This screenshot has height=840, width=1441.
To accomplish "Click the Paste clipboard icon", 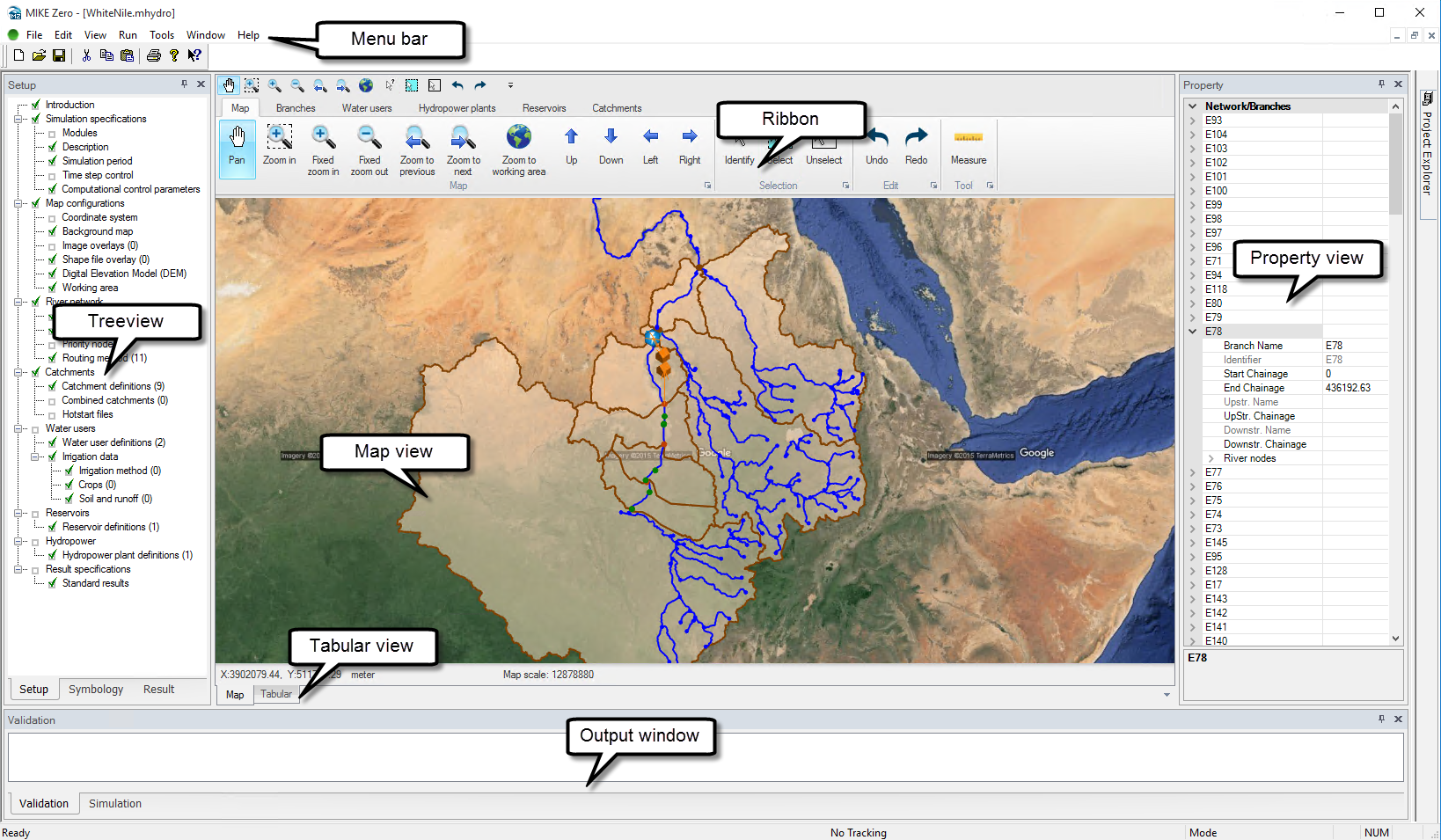I will 127,55.
